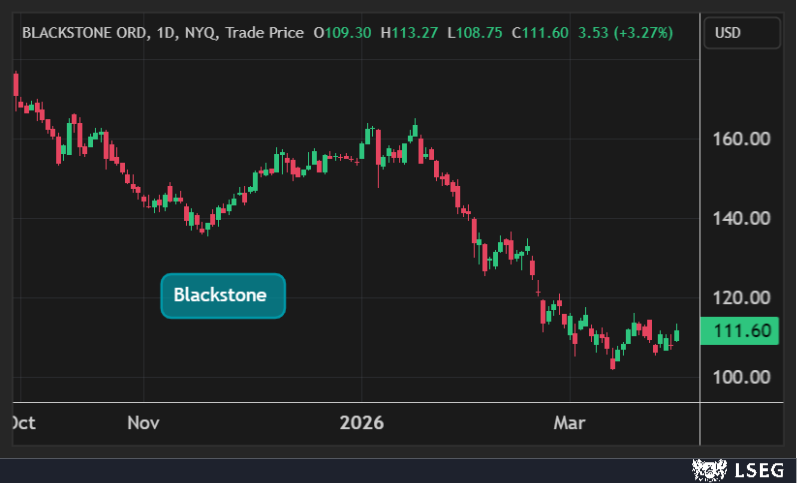Click the NYQ exchange label
The height and width of the screenshot is (483, 797).
[200, 33]
